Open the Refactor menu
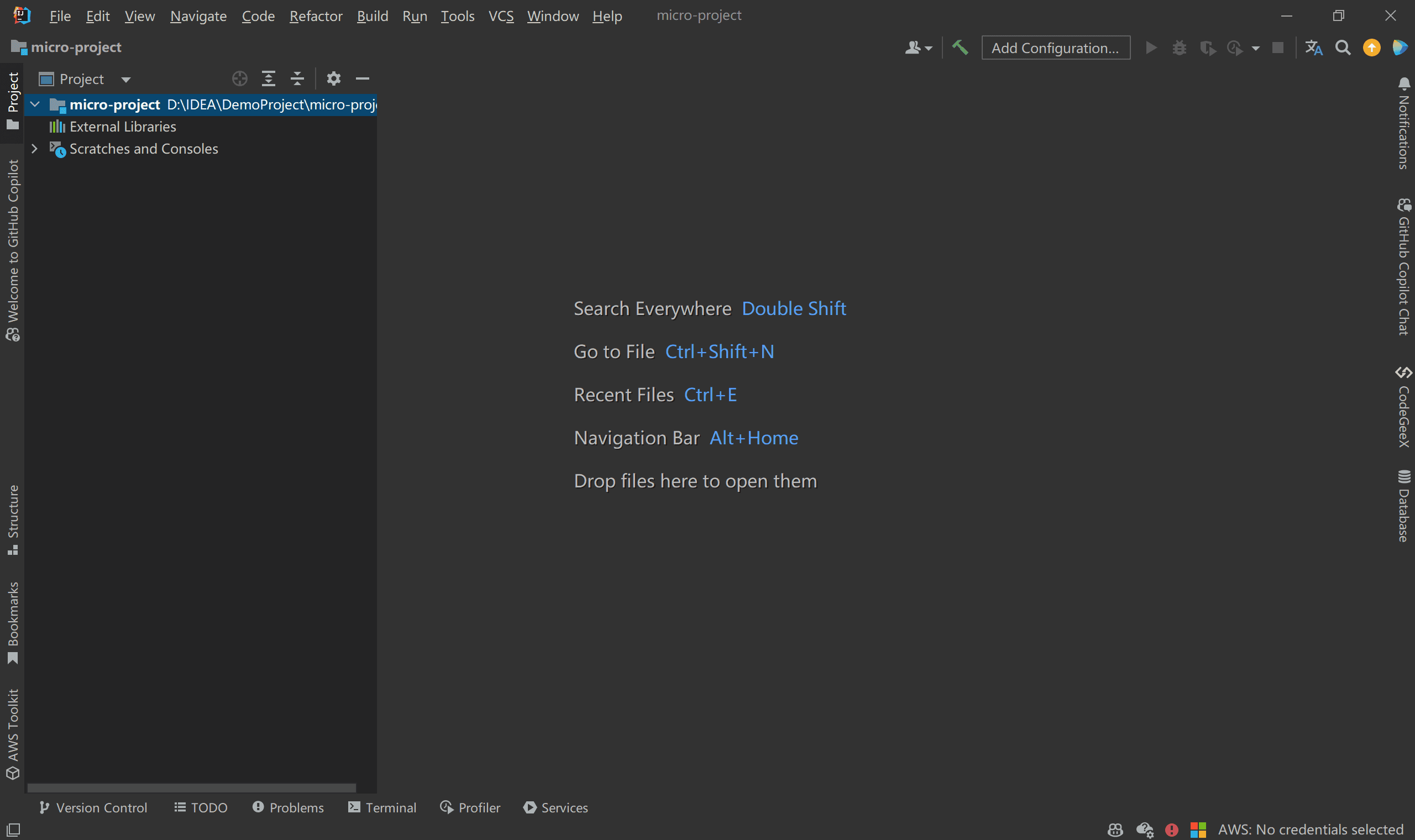The height and width of the screenshot is (840, 1415). pos(316,16)
